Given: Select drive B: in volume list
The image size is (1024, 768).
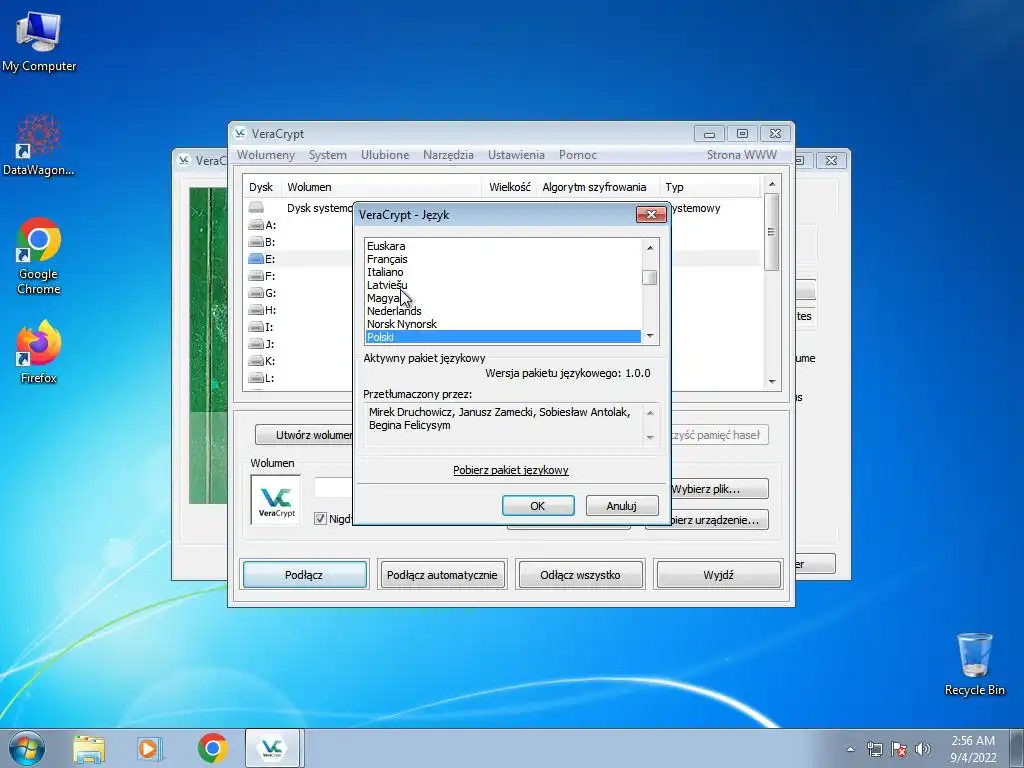Looking at the screenshot, I should (x=262, y=242).
